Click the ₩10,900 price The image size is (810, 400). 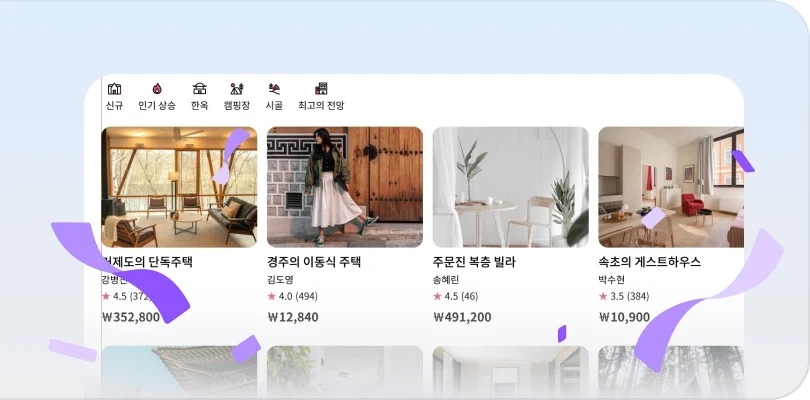tap(624, 317)
